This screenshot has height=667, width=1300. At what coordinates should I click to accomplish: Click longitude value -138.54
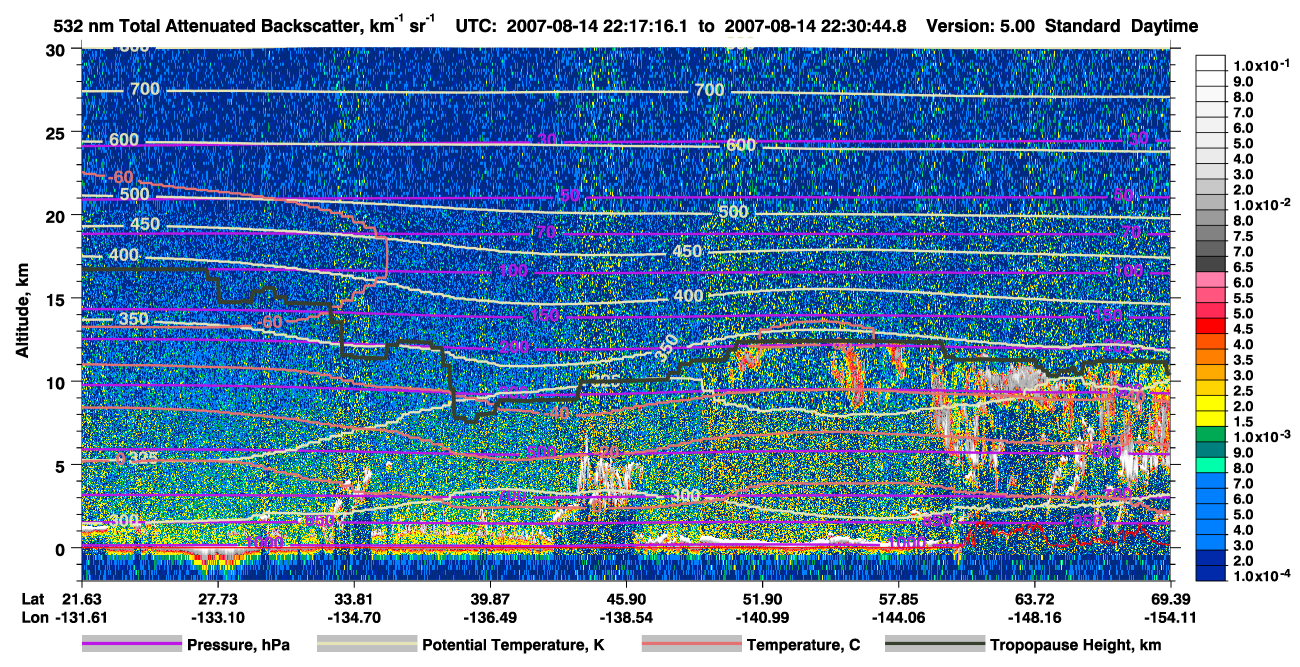tap(625, 617)
